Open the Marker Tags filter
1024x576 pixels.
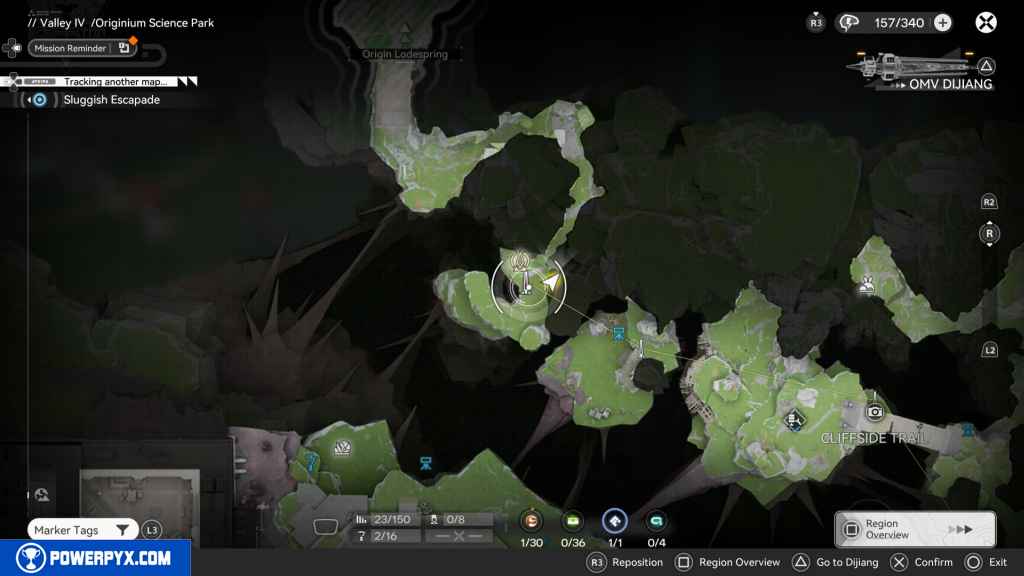(82, 530)
